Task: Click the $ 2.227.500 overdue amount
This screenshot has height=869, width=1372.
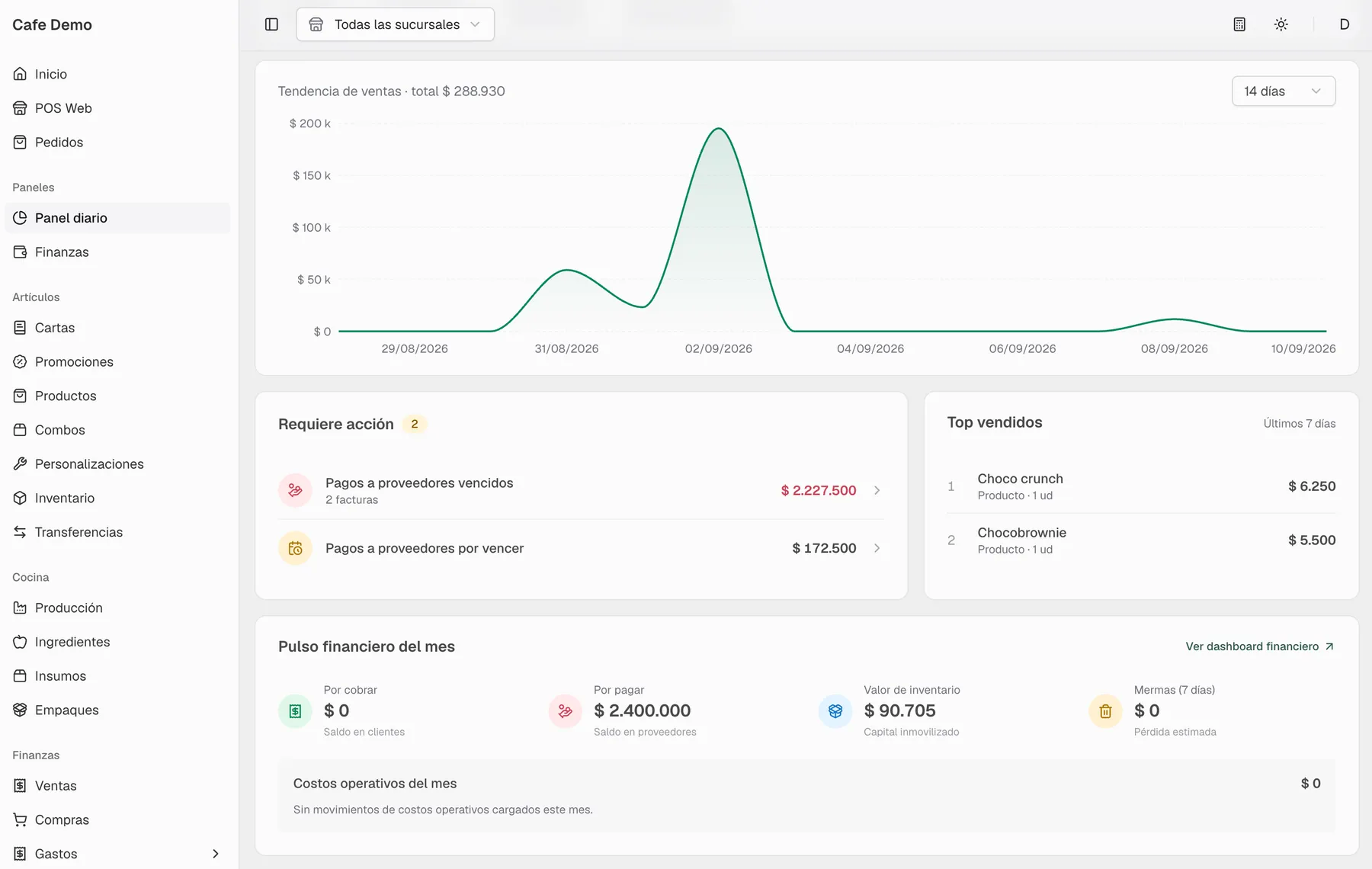Action: 819,491
